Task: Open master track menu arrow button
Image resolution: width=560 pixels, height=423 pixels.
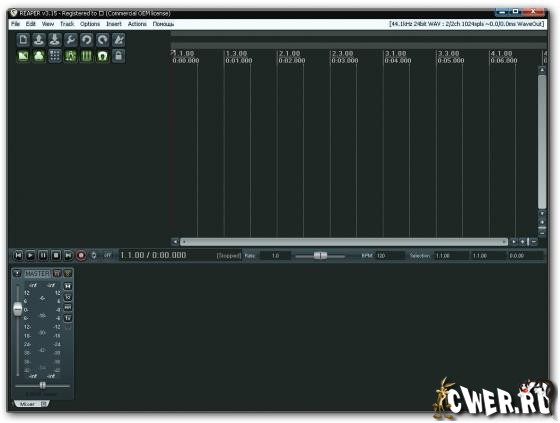Action: point(17,274)
